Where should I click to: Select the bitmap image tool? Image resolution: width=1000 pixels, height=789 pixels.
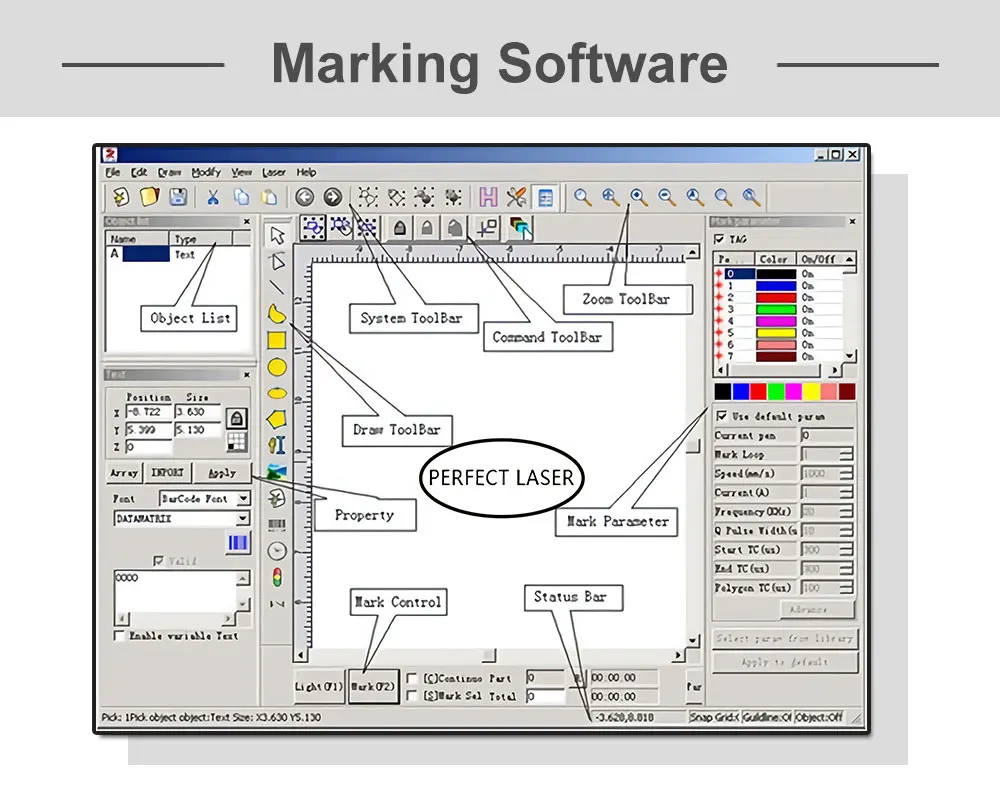[x=277, y=471]
